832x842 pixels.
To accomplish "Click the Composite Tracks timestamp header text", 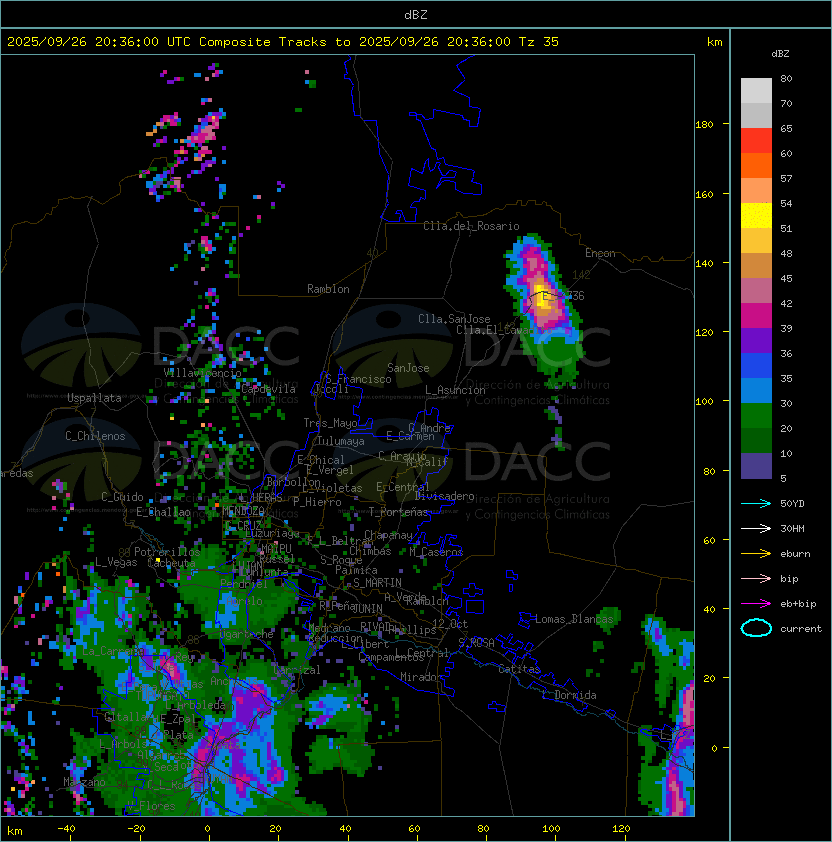I will (x=283, y=42).
